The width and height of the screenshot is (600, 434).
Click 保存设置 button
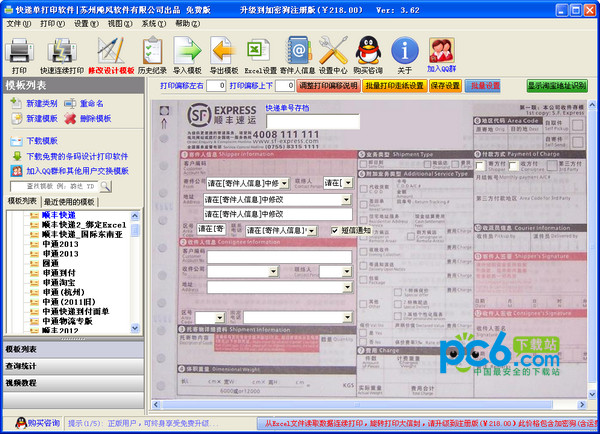tap(445, 86)
